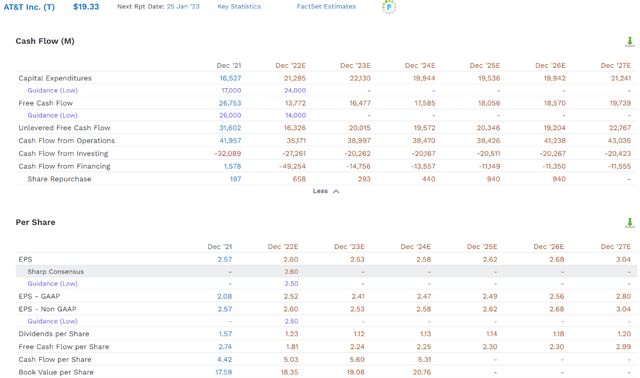Click the $19.33 stock price
The width and height of the screenshot is (640, 378).
[86, 7]
